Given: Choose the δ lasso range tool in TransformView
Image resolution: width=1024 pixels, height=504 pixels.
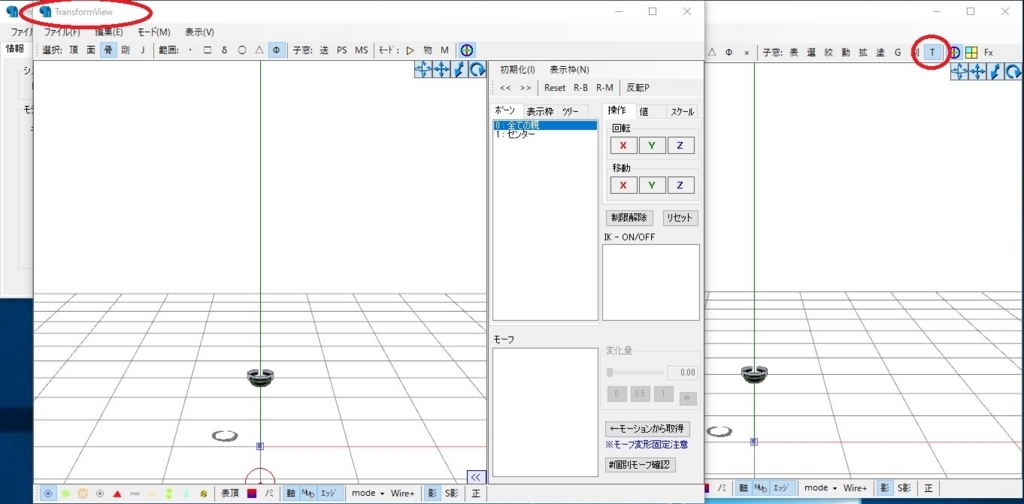Looking at the screenshot, I should click(x=225, y=50).
